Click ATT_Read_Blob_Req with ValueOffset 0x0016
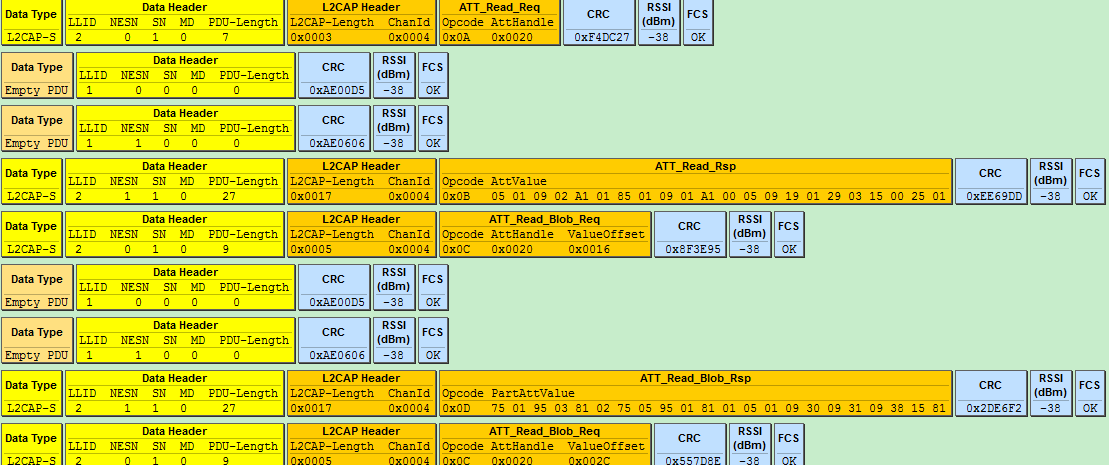The width and height of the screenshot is (1109, 465). [x=544, y=235]
